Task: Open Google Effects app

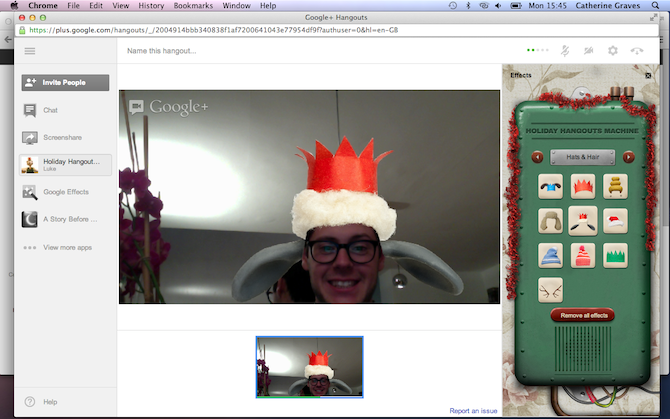Action: (x=65, y=192)
